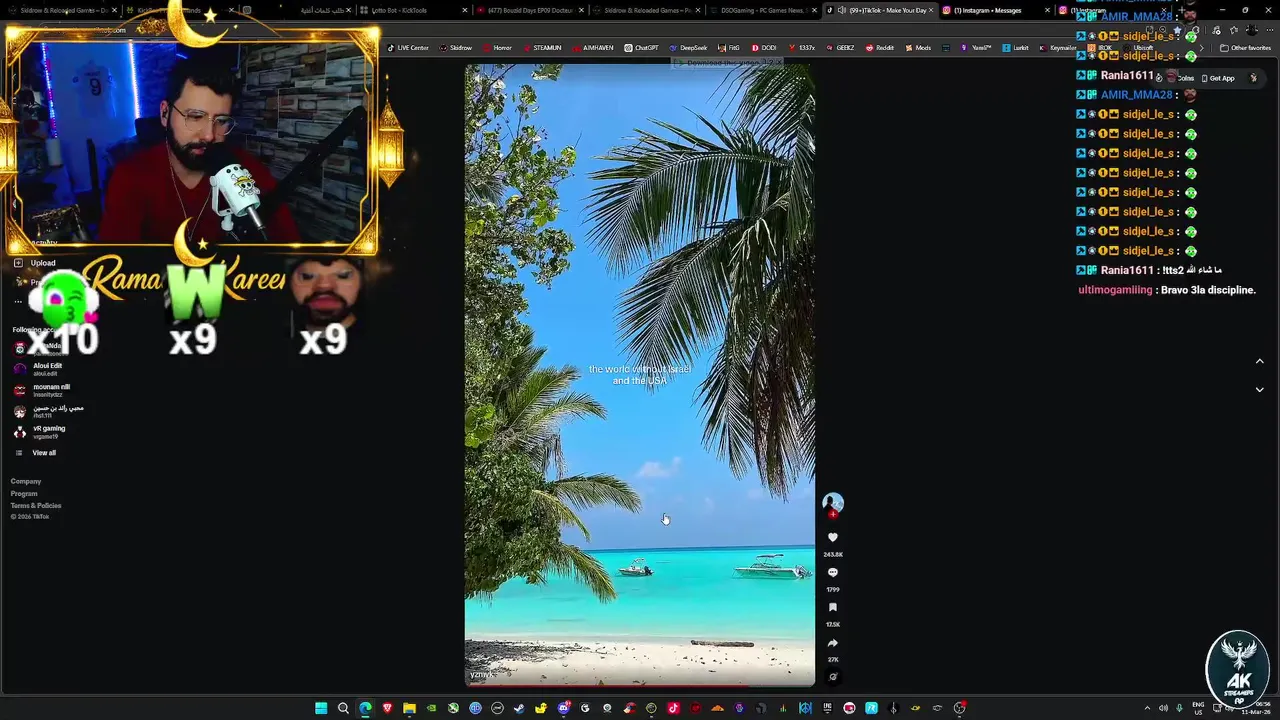Viewport: 1280px width, 720px height.
Task: Open the Windows Start button
Action: (x=321, y=708)
